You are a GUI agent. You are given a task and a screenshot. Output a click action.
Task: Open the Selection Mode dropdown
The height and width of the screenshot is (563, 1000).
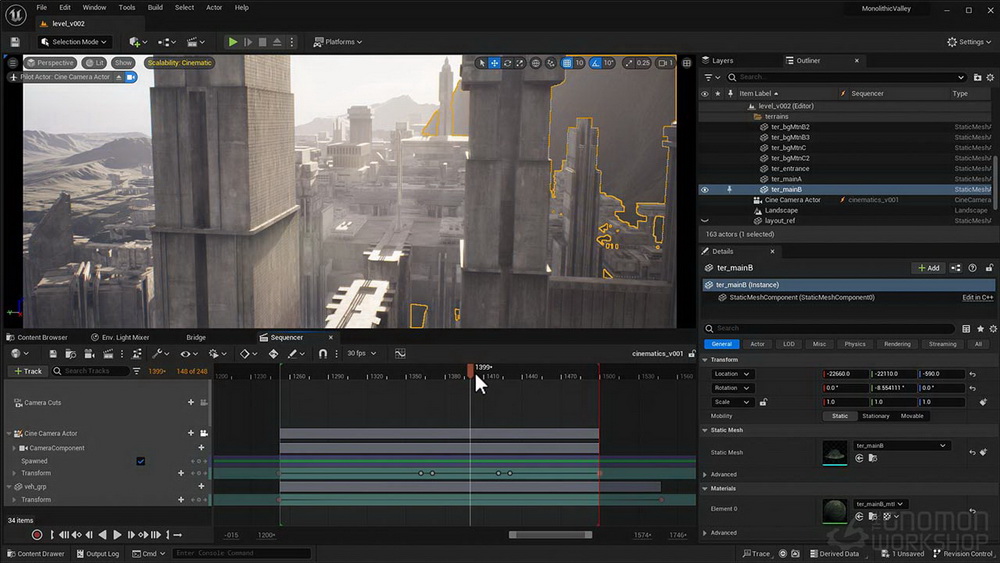click(x=74, y=42)
